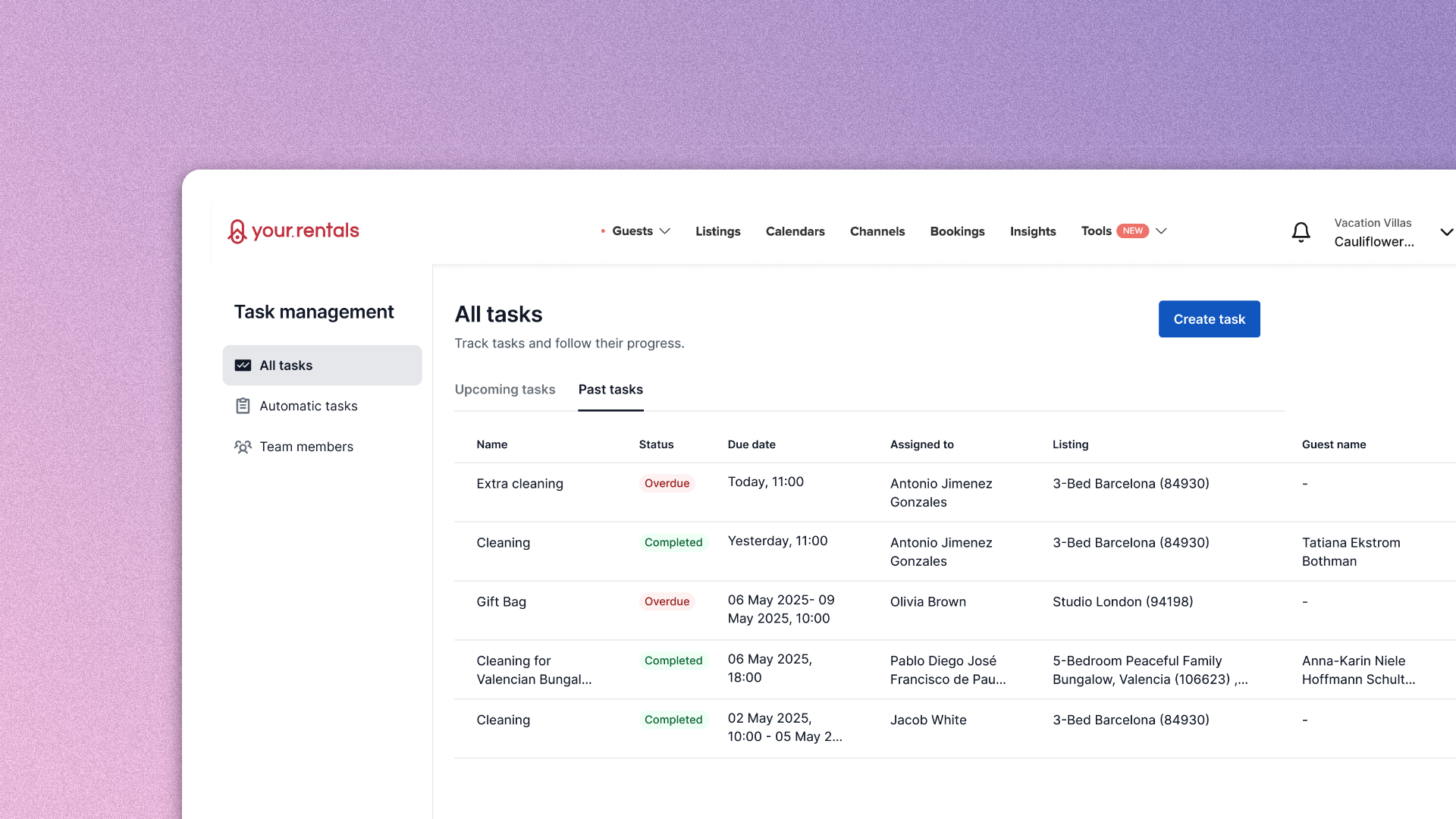Image resolution: width=1456 pixels, height=819 pixels.
Task: Open the Vacation Villas account dropdown
Action: coord(1446,232)
